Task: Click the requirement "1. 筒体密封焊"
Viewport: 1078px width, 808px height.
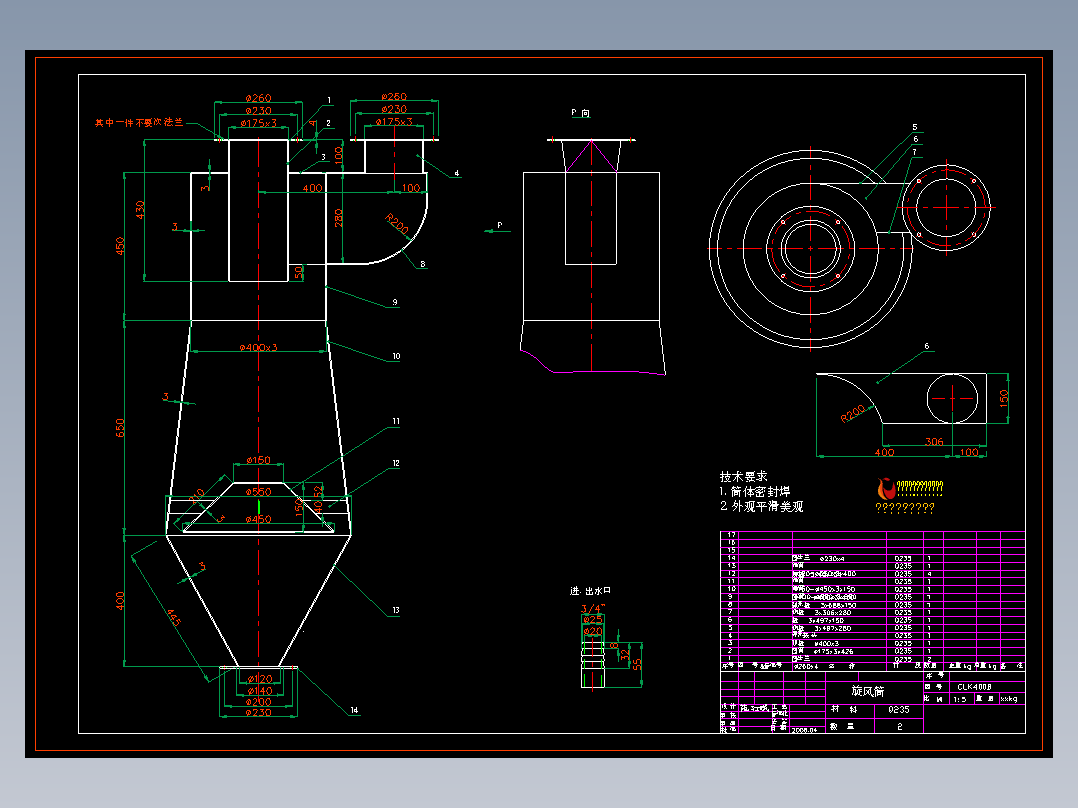Action: [x=754, y=491]
